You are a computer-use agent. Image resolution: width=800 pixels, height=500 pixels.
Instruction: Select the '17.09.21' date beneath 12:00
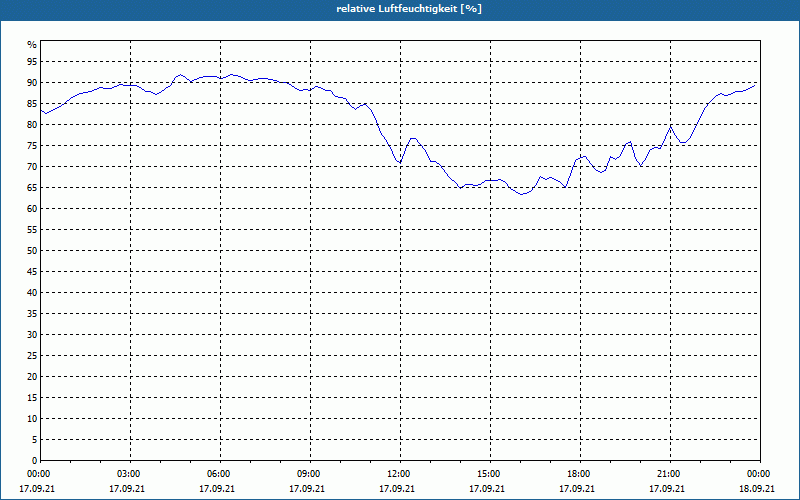[396, 489]
